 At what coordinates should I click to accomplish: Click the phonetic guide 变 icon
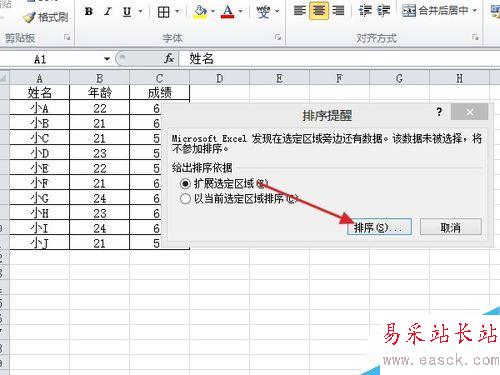(x=263, y=12)
